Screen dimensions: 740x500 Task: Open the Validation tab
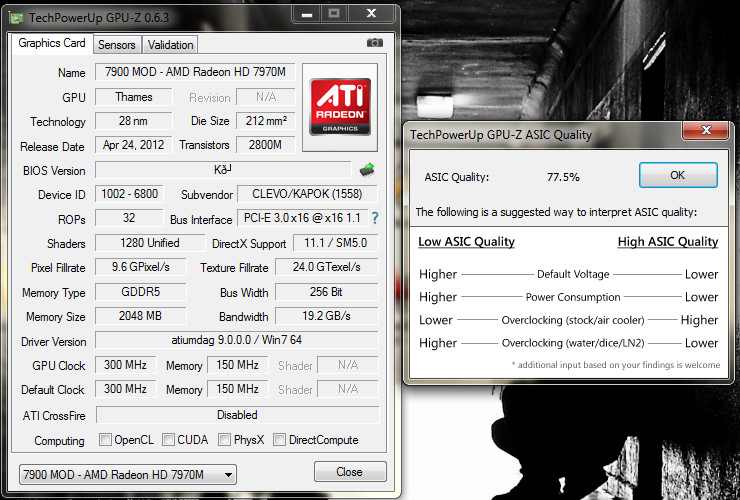[170, 45]
